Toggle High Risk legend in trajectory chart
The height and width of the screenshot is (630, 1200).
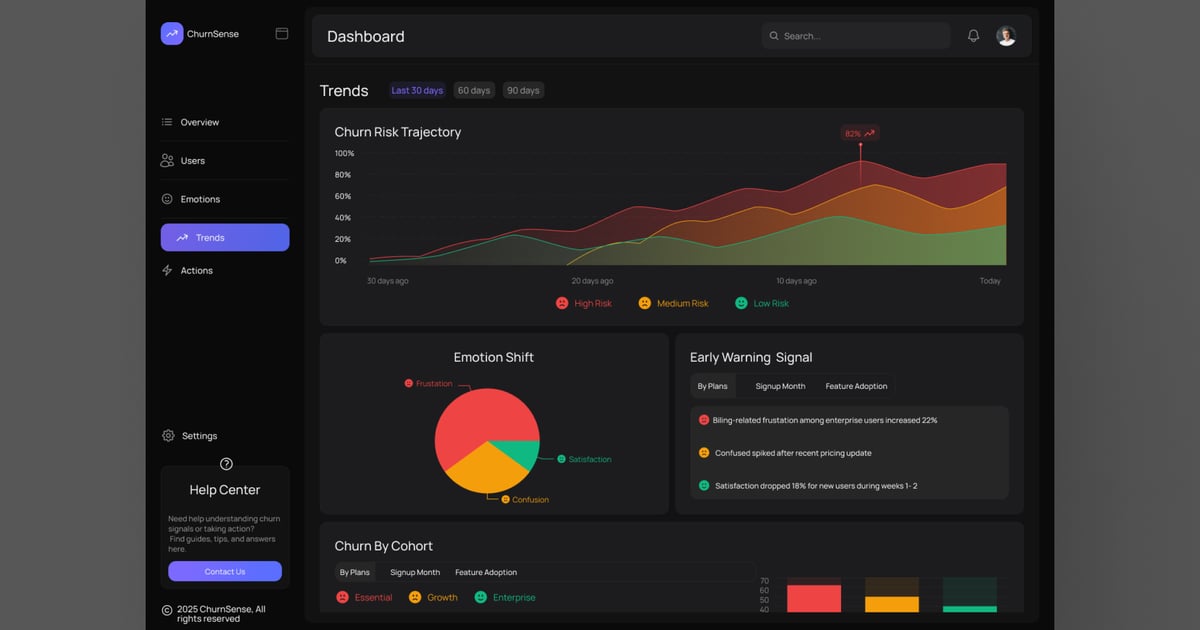pos(584,303)
